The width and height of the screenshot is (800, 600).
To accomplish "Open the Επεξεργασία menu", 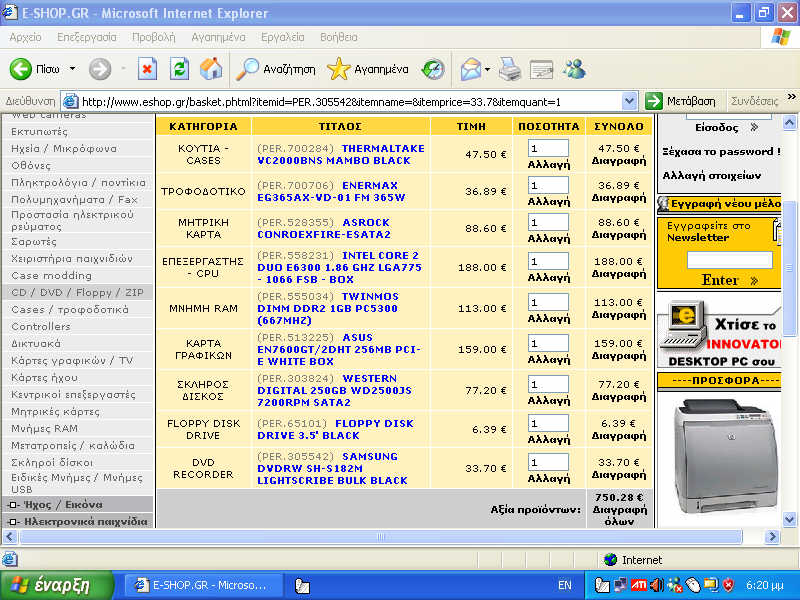I will 87,37.
